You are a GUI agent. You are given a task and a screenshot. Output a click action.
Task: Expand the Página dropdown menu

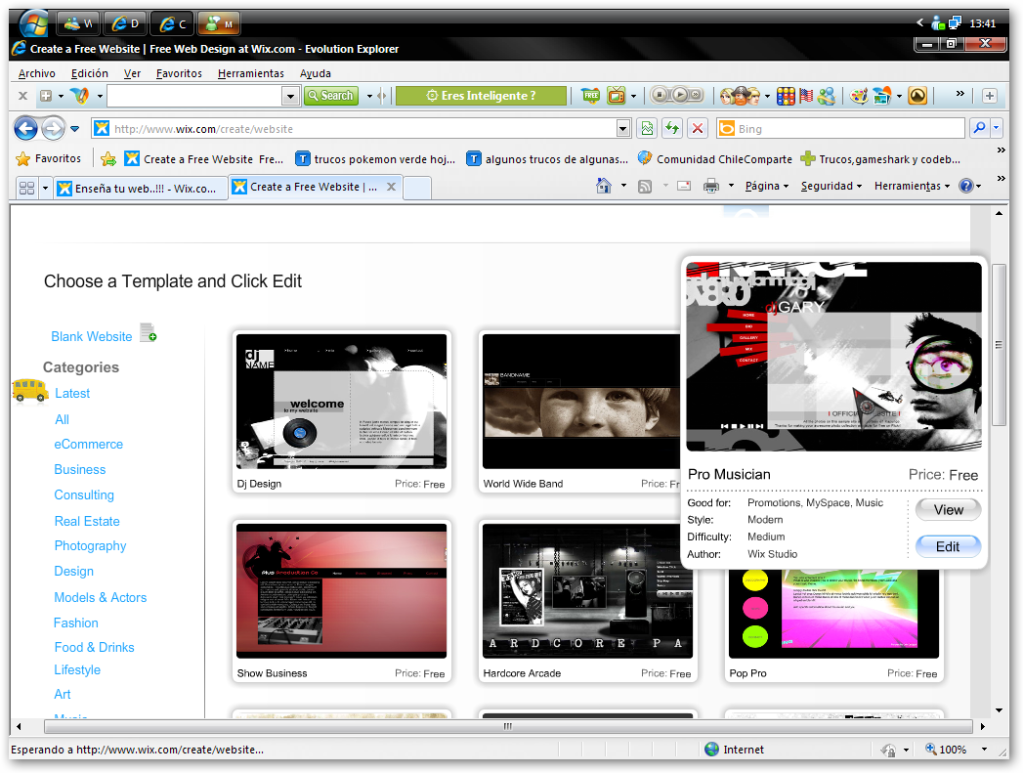(x=767, y=187)
